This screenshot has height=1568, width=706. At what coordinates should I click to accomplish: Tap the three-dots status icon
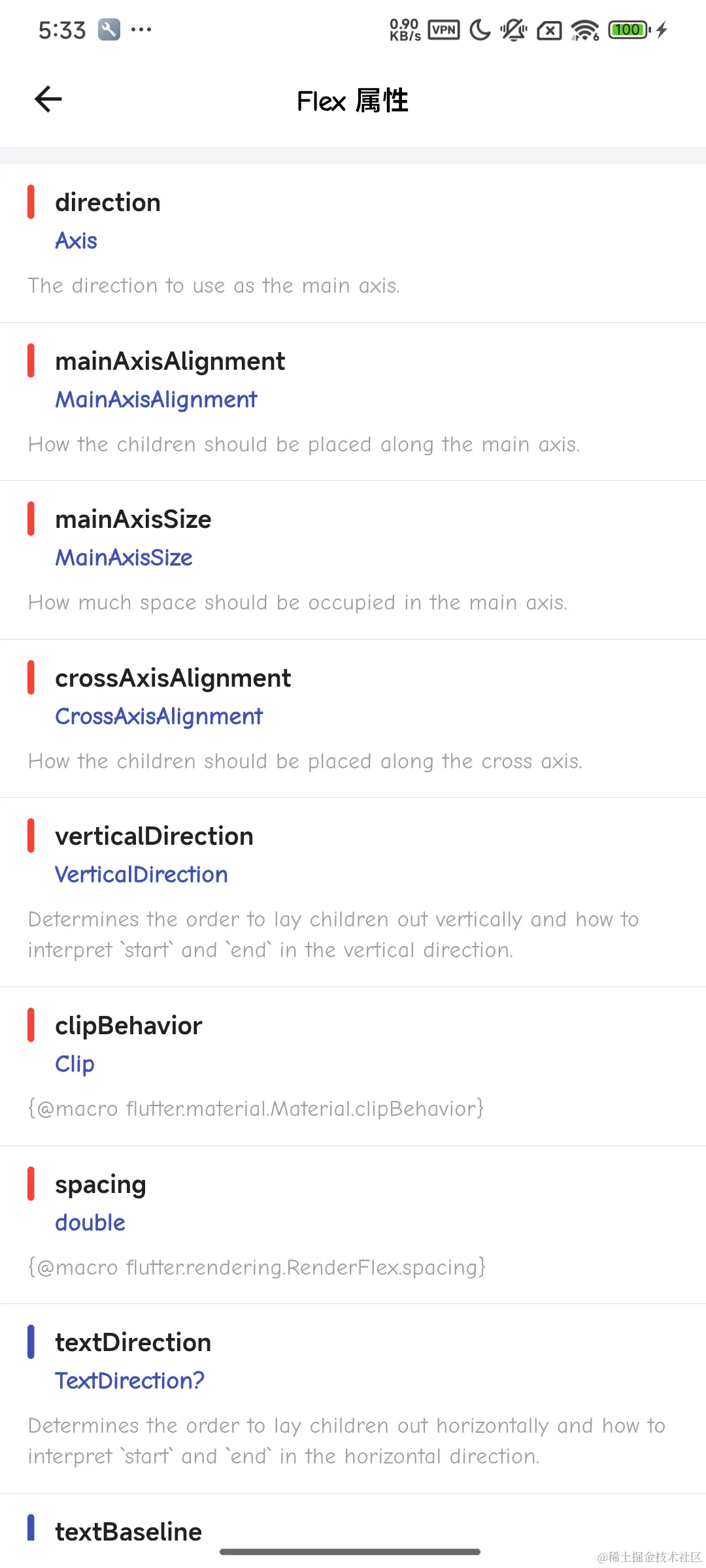[x=141, y=30]
